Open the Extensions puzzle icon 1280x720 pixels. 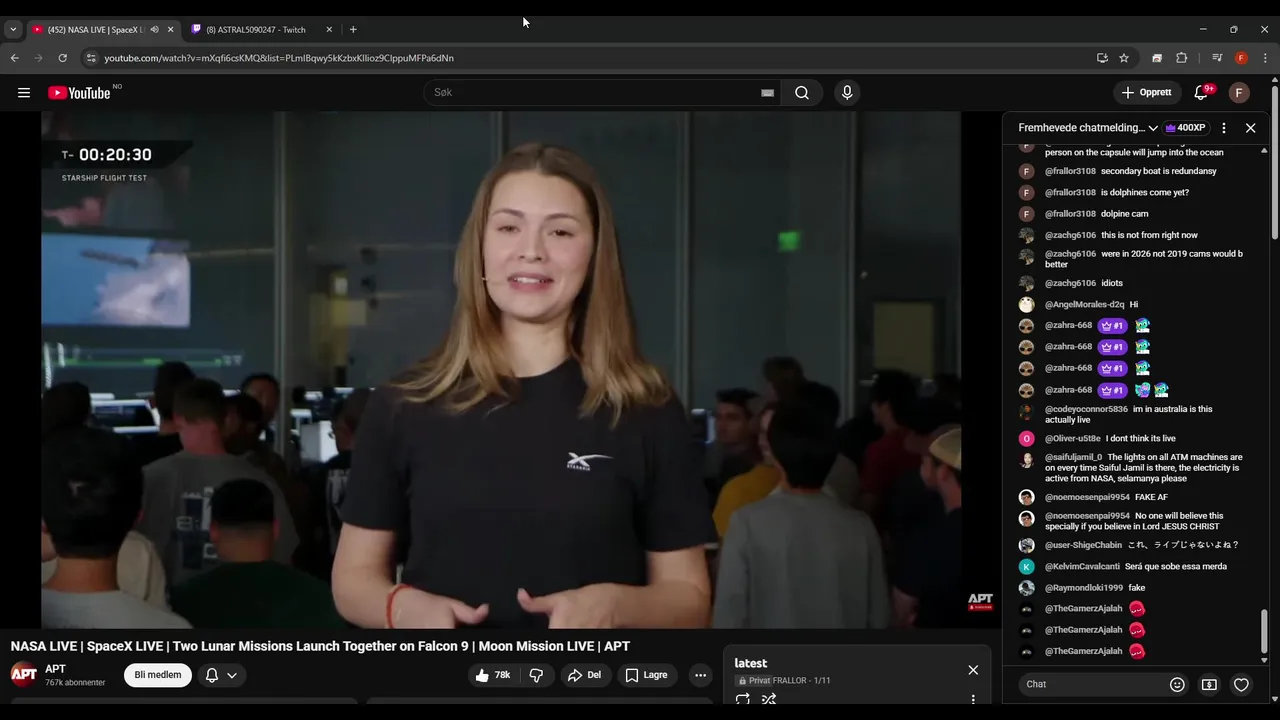[1181, 58]
